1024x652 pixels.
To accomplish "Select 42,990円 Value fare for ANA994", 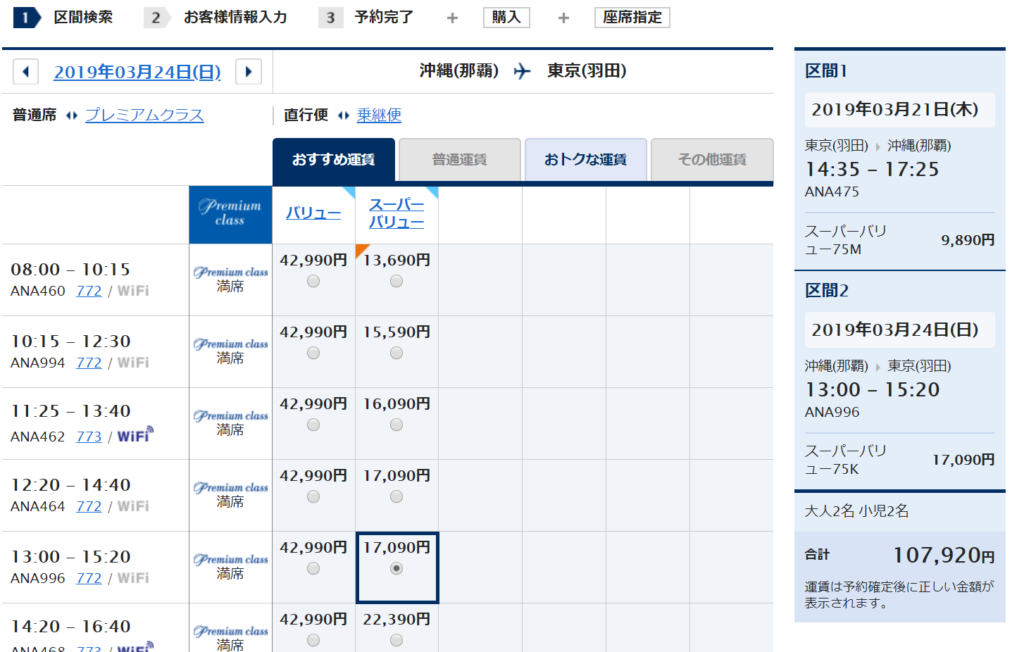I will click(314, 353).
